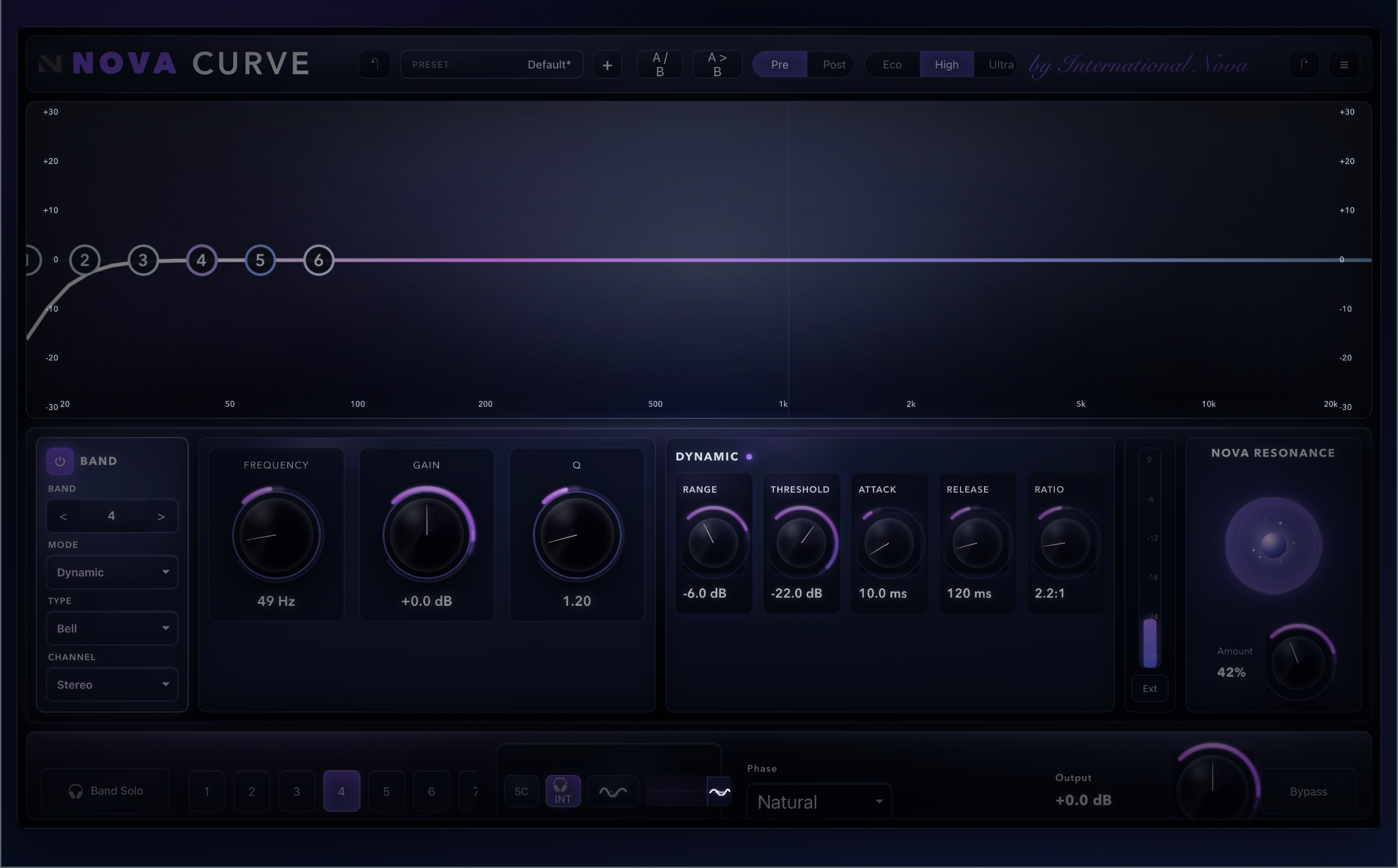
Task: Click the -6.0 dB range value
Action: point(705,594)
